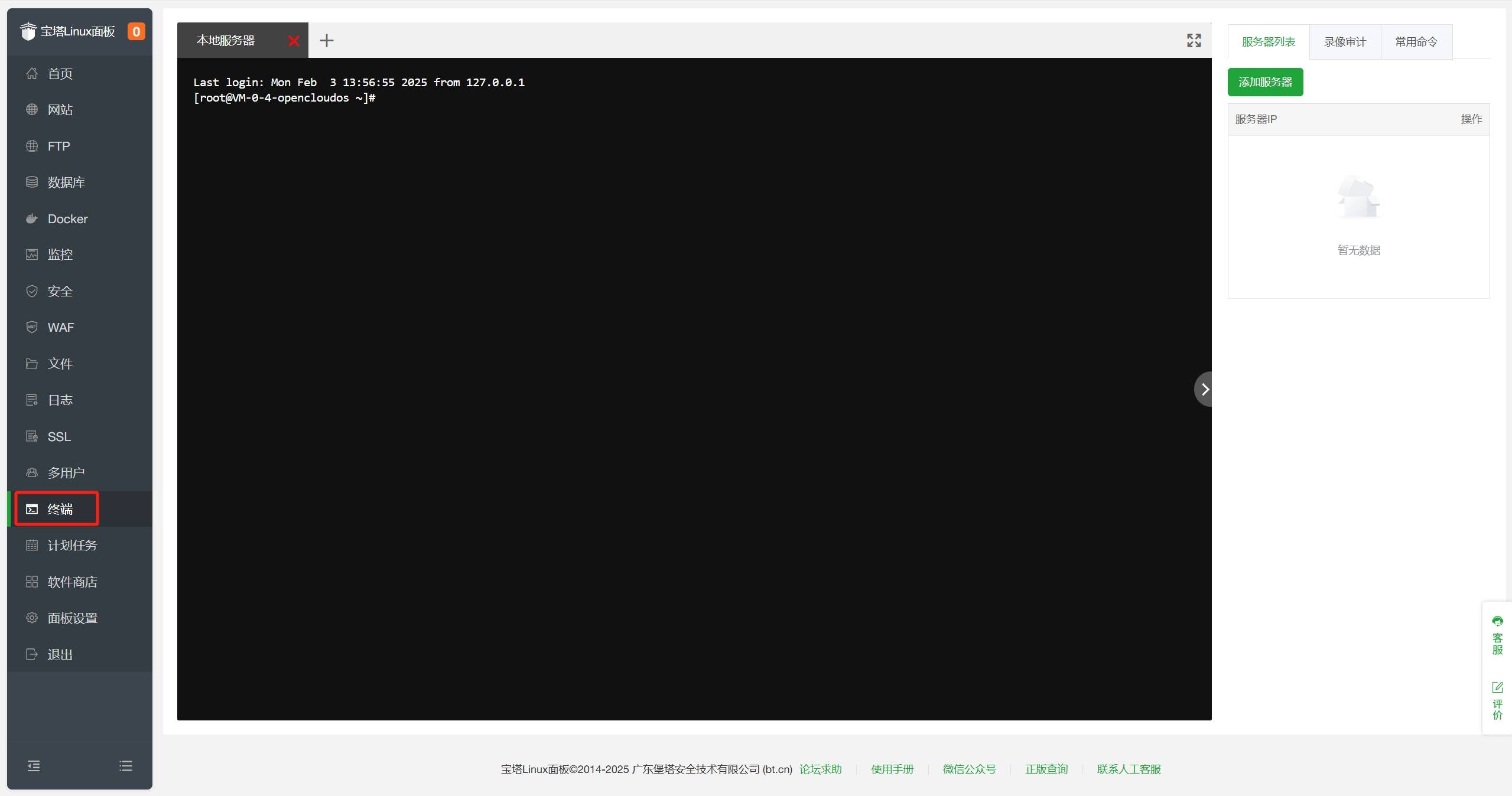Collapse the sidebar menu with bottom-left icon
Viewport: 1512px width, 796px height.
tap(34, 766)
